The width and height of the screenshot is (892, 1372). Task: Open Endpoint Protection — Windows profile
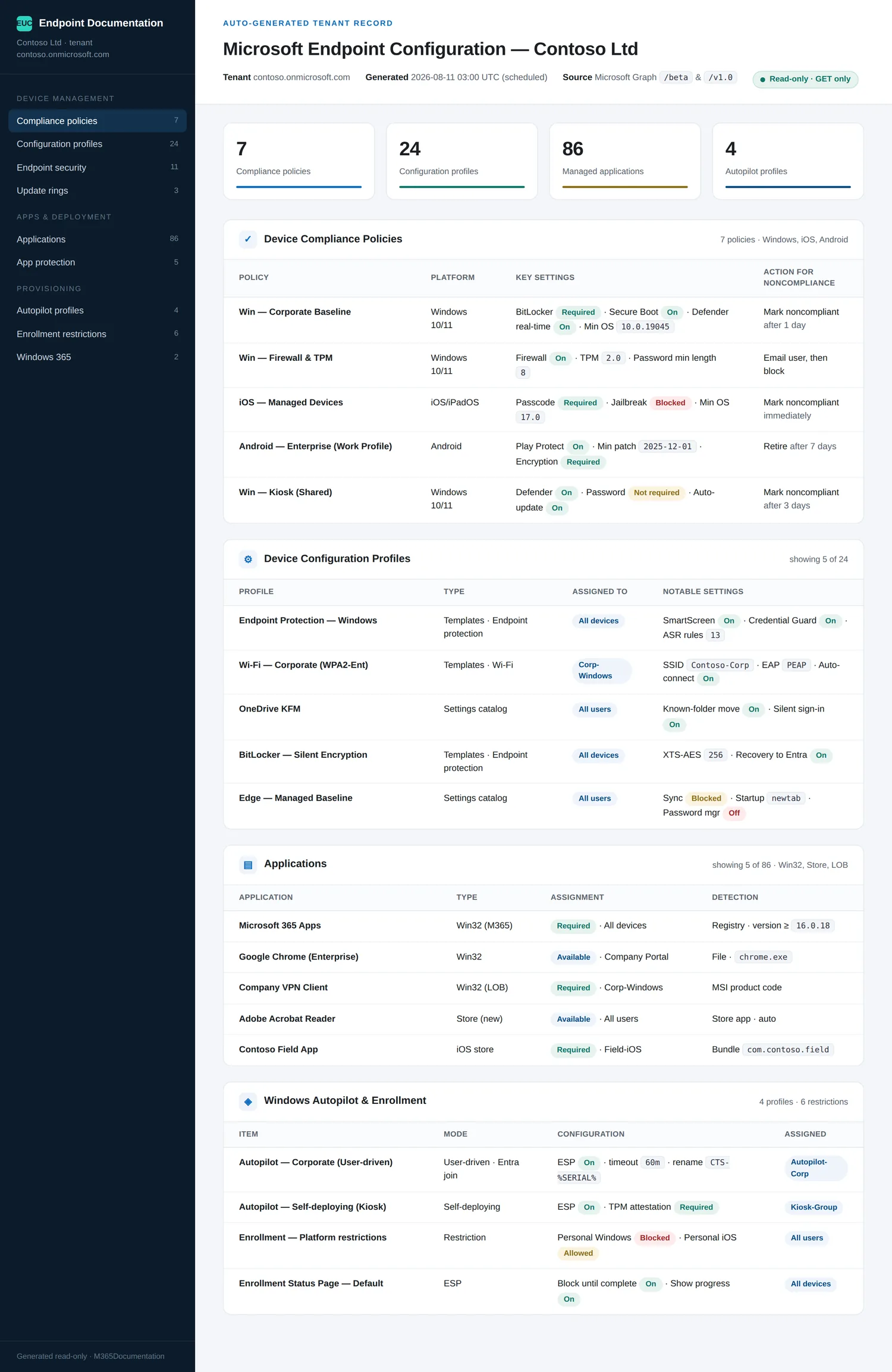[x=308, y=620]
